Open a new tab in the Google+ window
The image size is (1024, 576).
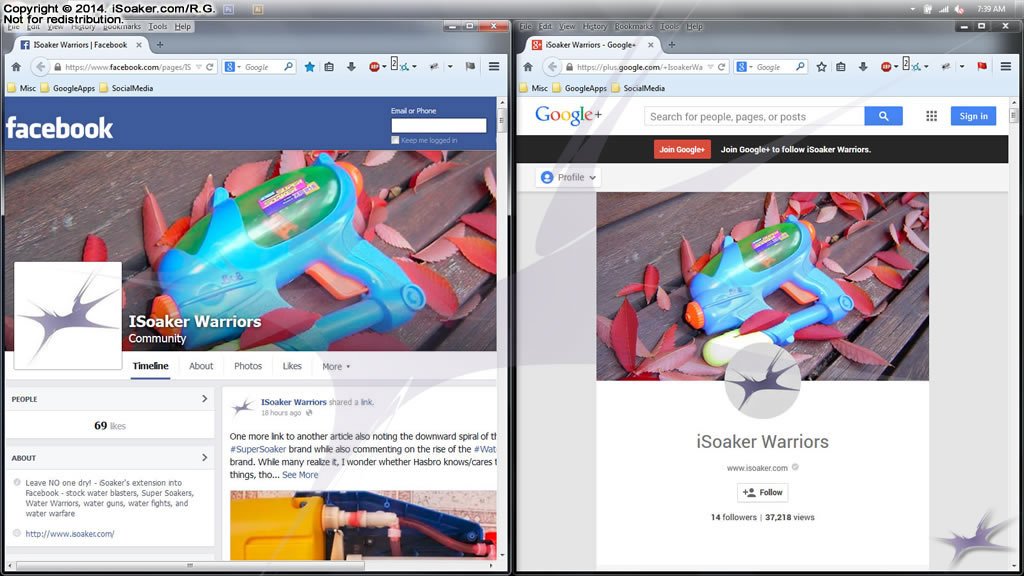(x=672, y=45)
